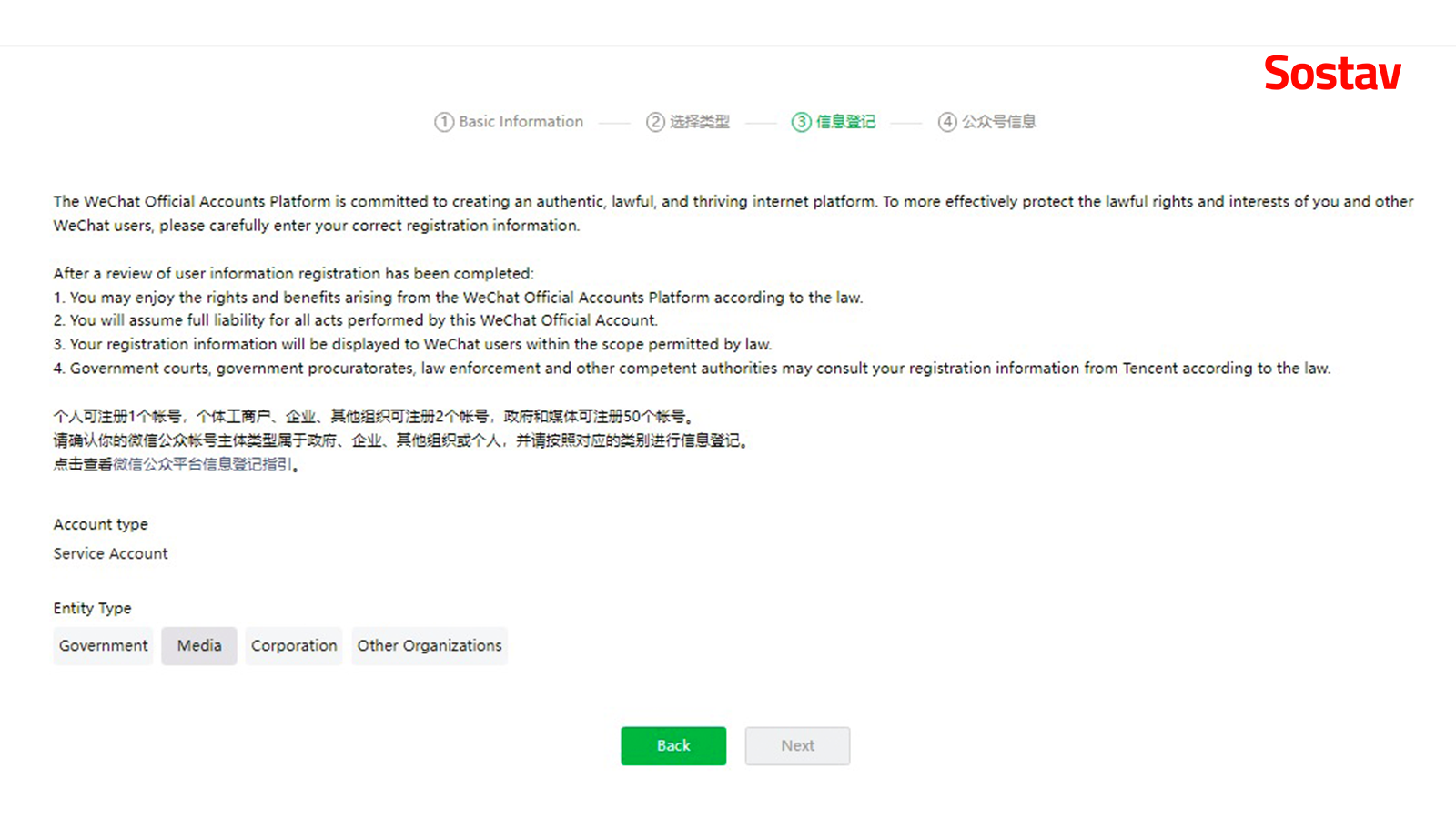Viewport: 1456px width, 819px height.
Task: Click the Entity Type label
Action: (92, 609)
